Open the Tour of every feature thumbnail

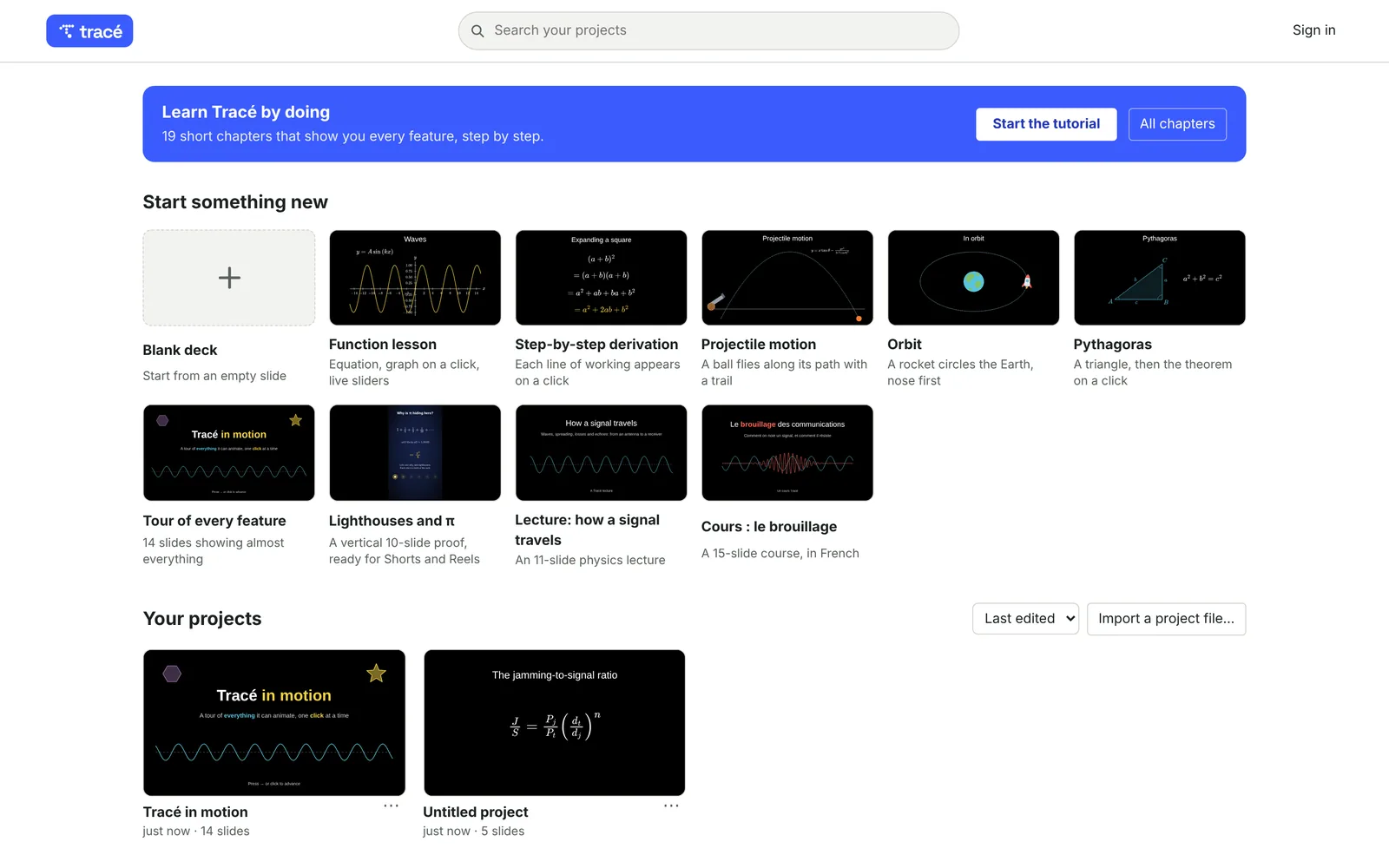[x=229, y=452]
